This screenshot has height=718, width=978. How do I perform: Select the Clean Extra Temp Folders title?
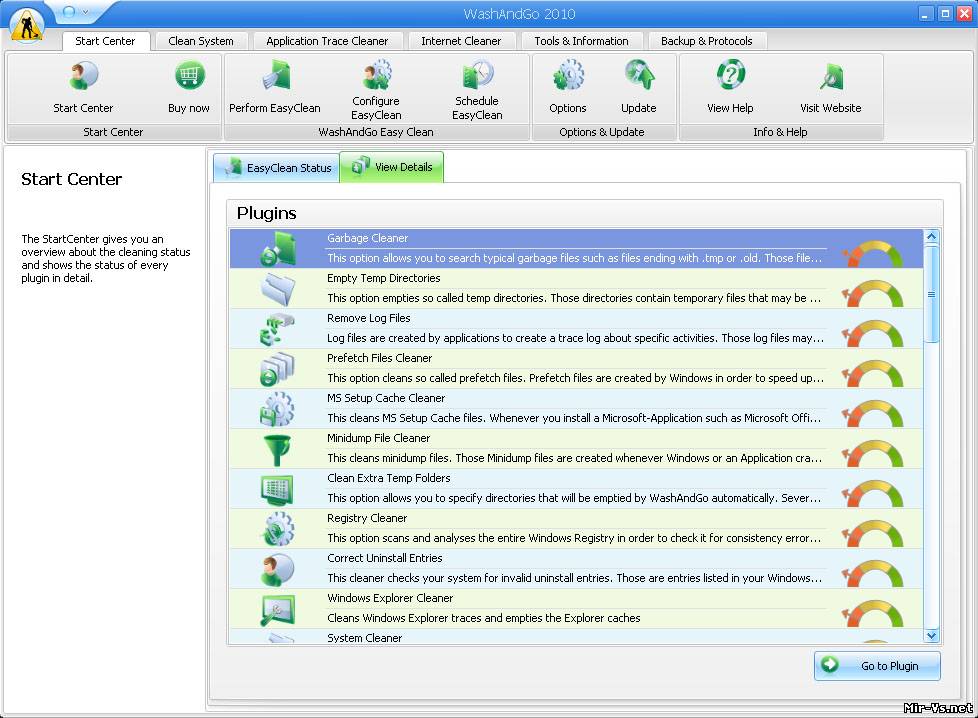click(389, 478)
